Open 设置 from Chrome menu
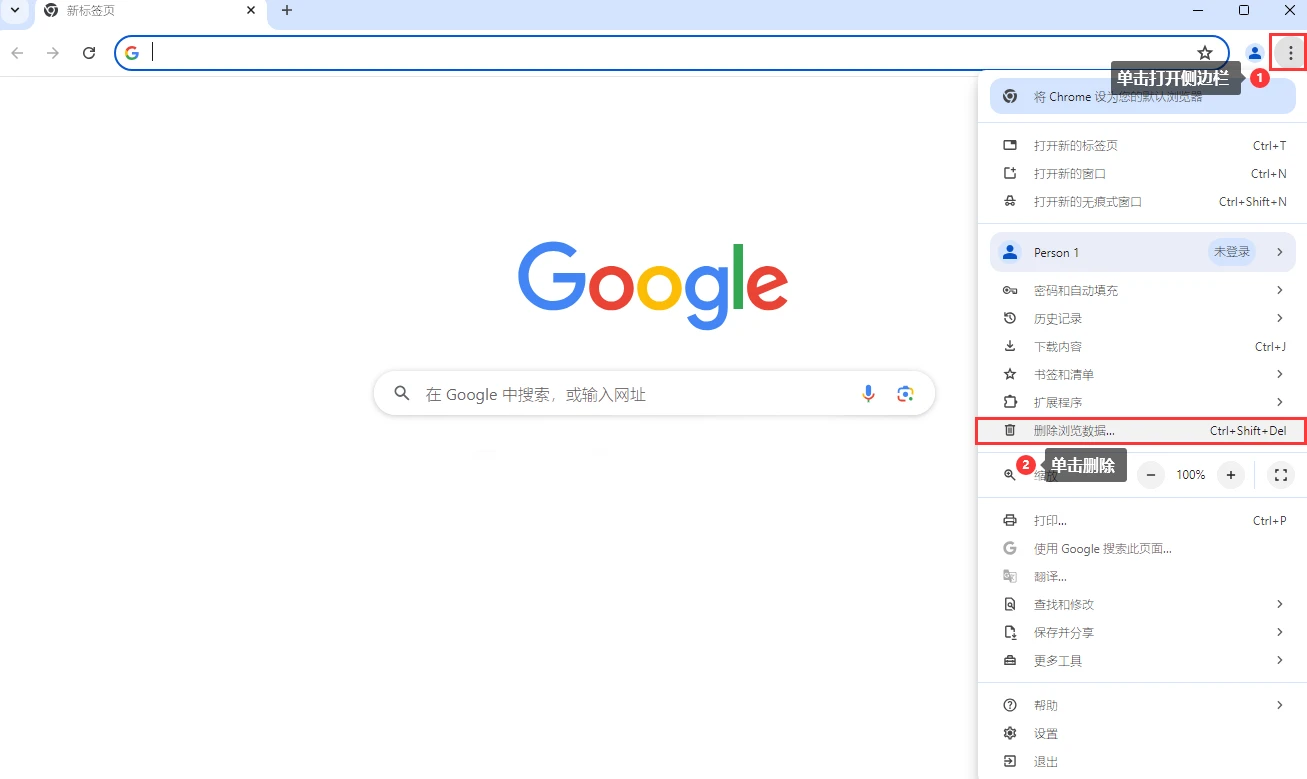This screenshot has width=1307, height=779. click(1142, 733)
